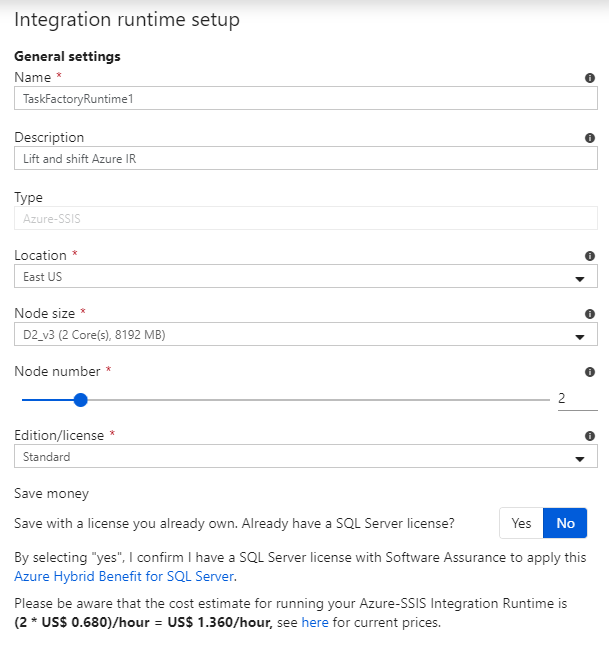Click the info icon next to Node number
Screen dimensions: 609x647
(590, 372)
